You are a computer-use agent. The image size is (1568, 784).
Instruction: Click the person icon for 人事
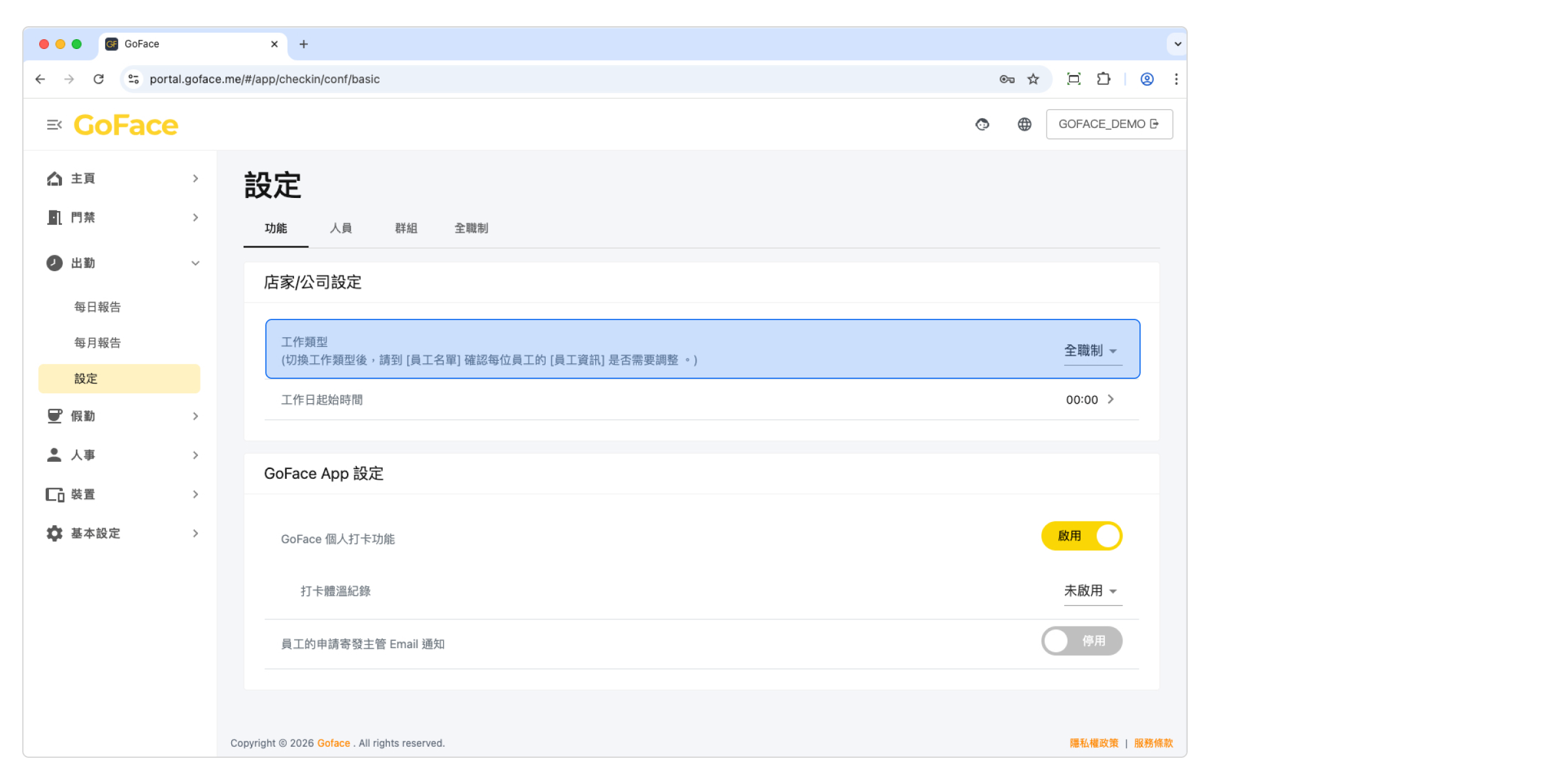point(54,455)
